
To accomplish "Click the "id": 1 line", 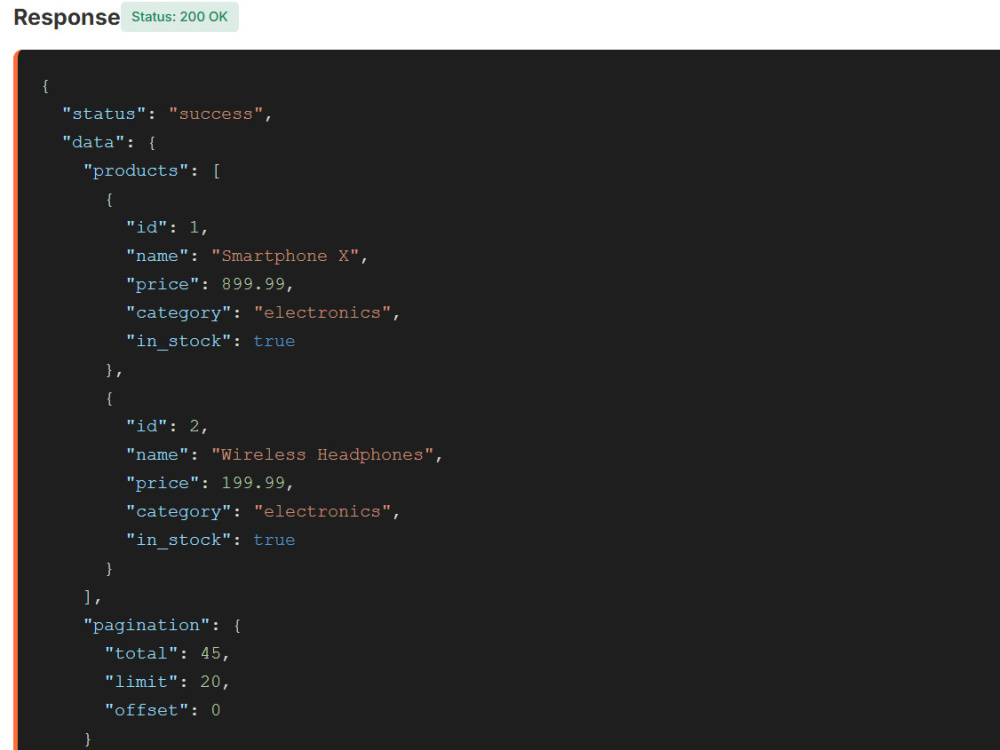I will 167,228.
